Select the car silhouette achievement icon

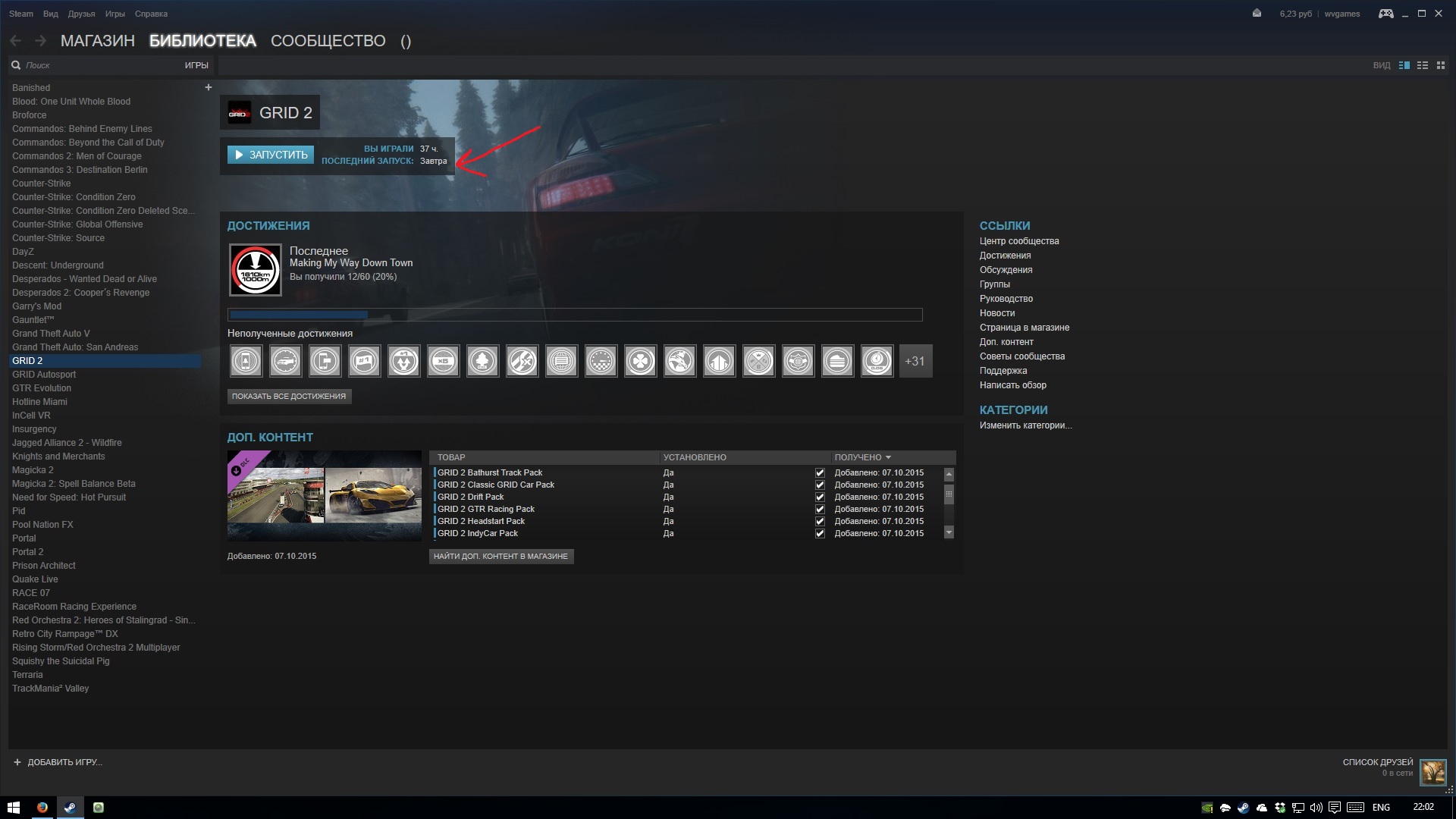(285, 361)
